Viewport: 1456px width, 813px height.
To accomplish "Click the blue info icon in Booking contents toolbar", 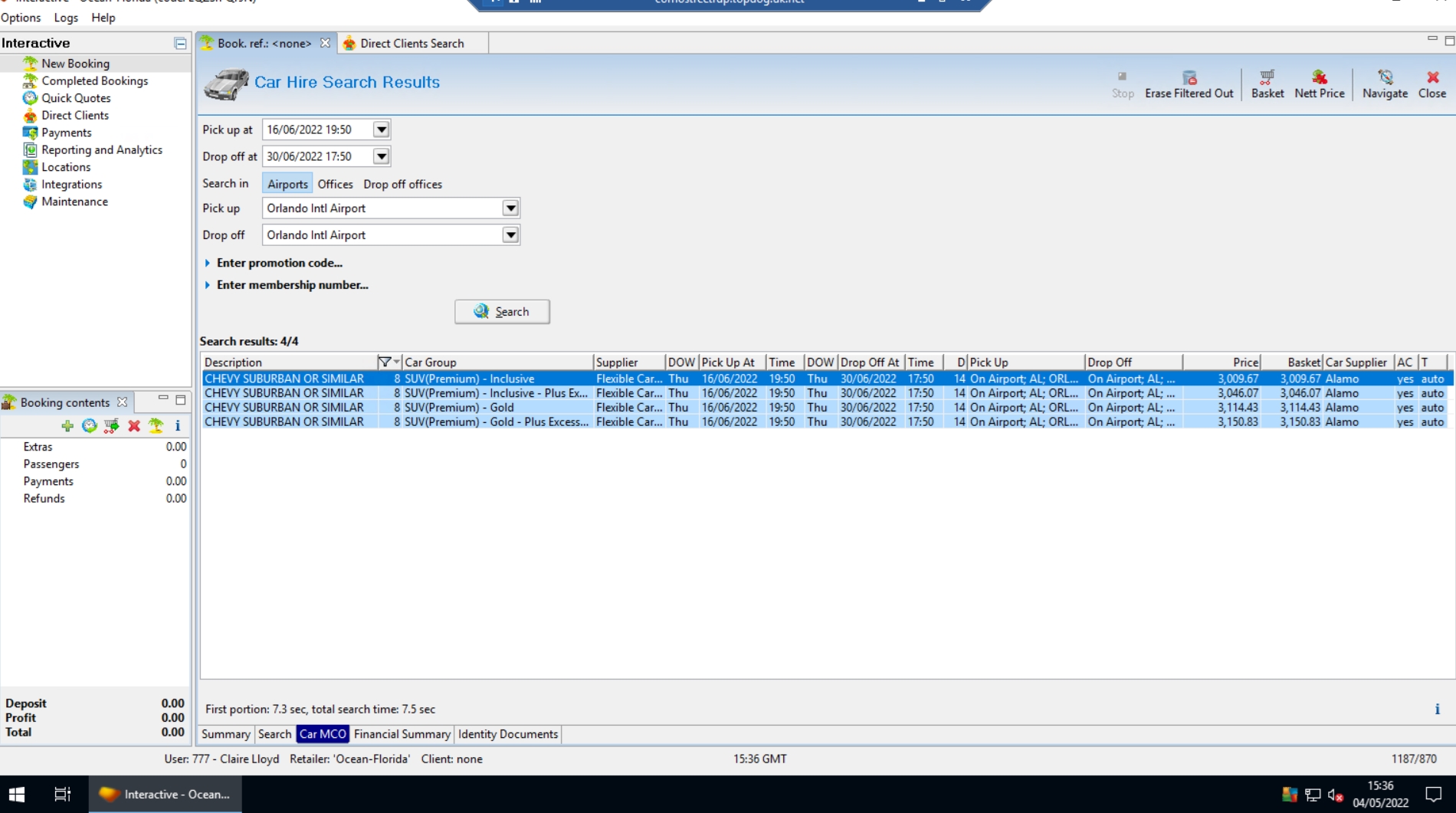I will 178,426.
